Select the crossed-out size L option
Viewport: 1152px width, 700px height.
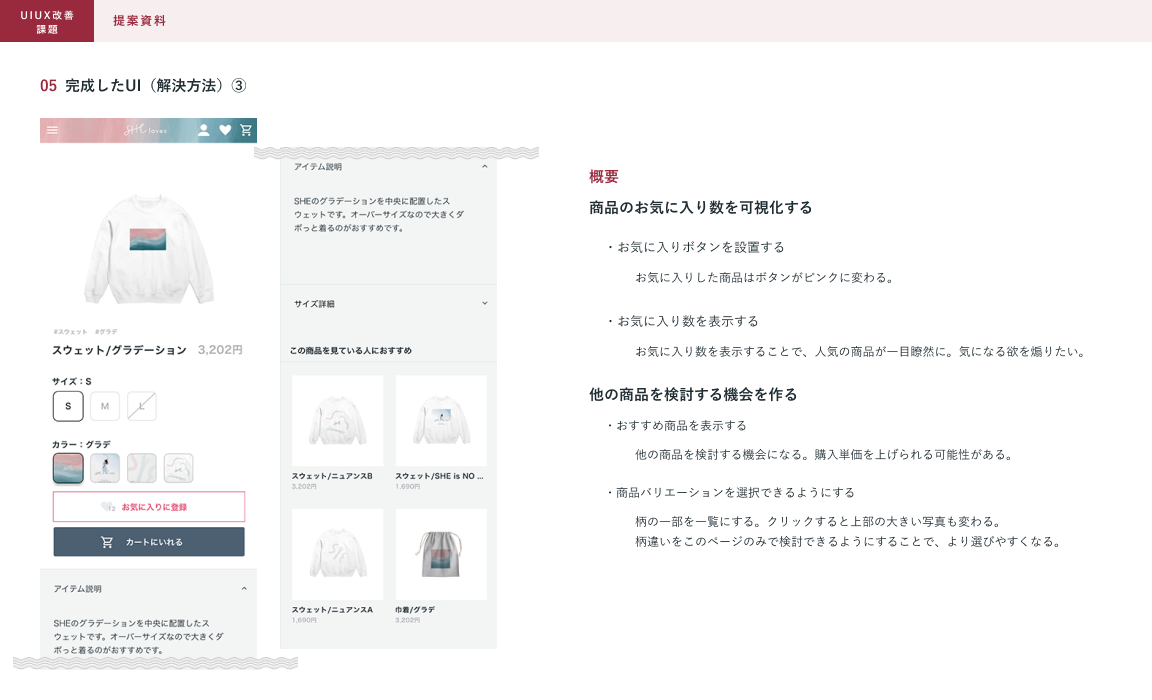pos(142,406)
